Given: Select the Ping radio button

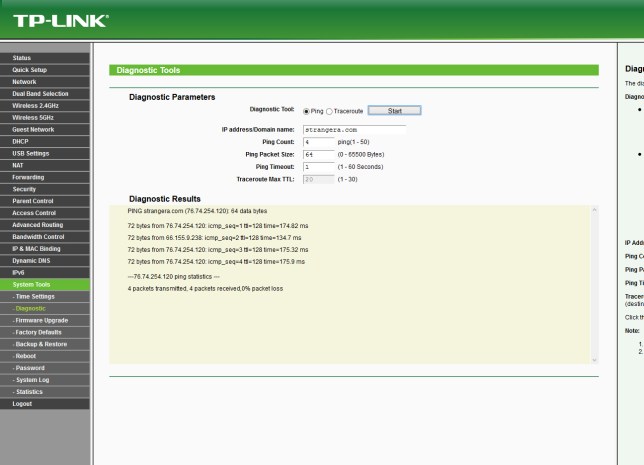Looking at the screenshot, I should click(307, 110).
